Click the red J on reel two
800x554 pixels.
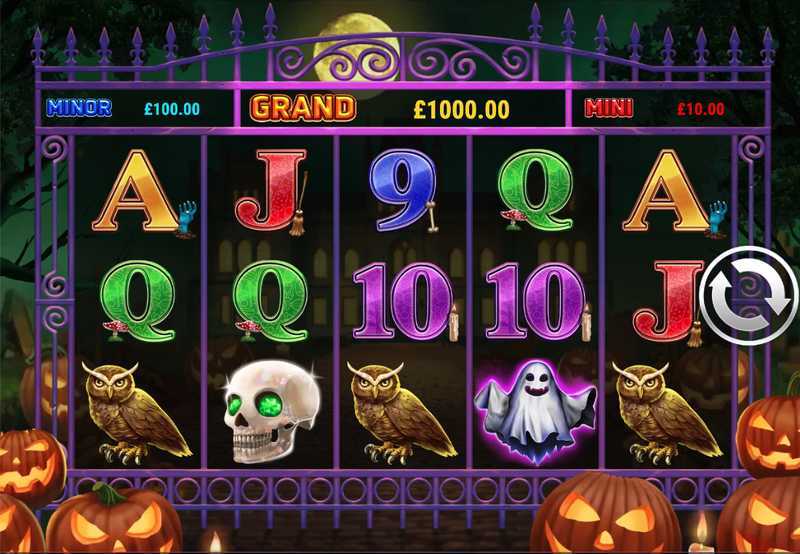pyautogui.click(x=271, y=192)
